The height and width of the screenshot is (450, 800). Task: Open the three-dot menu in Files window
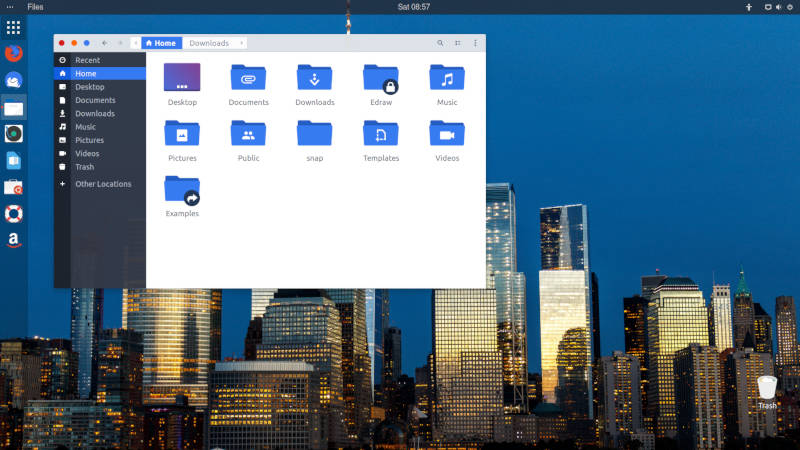pyautogui.click(x=476, y=43)
